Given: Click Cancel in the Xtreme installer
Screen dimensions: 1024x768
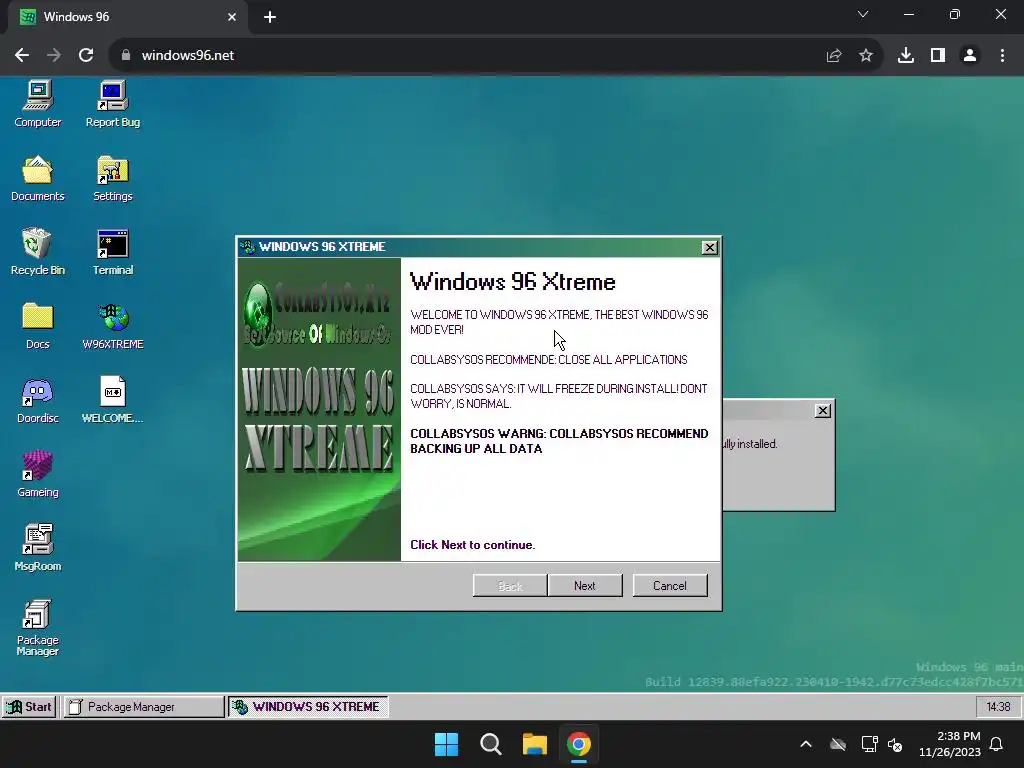Looking at the screenshot, I should point(670,586).
